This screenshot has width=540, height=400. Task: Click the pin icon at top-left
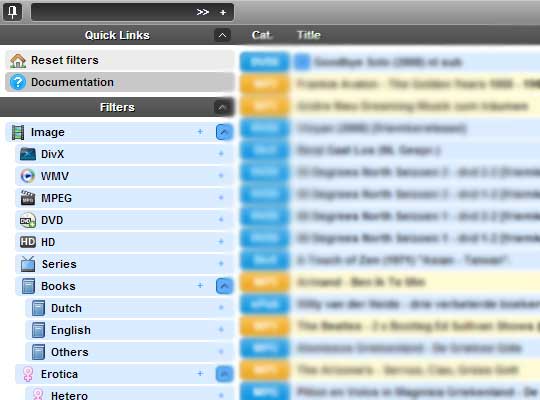12,12
